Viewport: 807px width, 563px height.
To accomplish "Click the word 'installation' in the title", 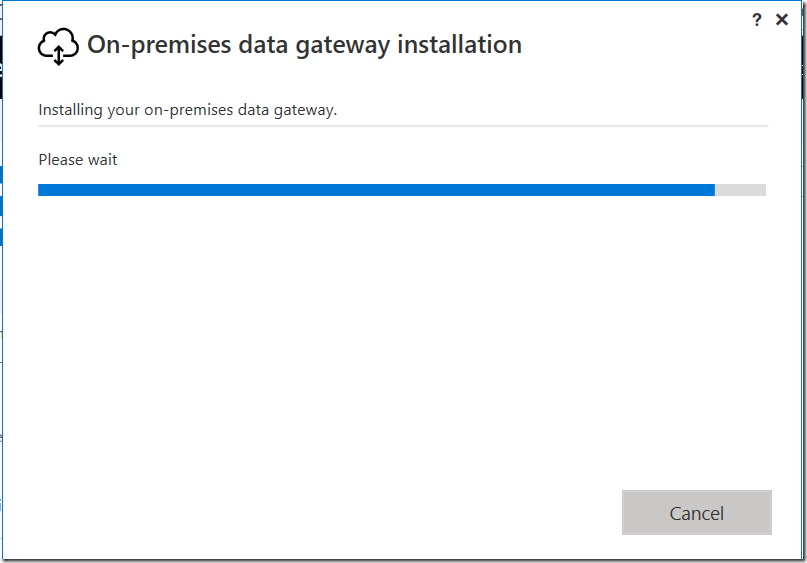I will coord(460,44).
